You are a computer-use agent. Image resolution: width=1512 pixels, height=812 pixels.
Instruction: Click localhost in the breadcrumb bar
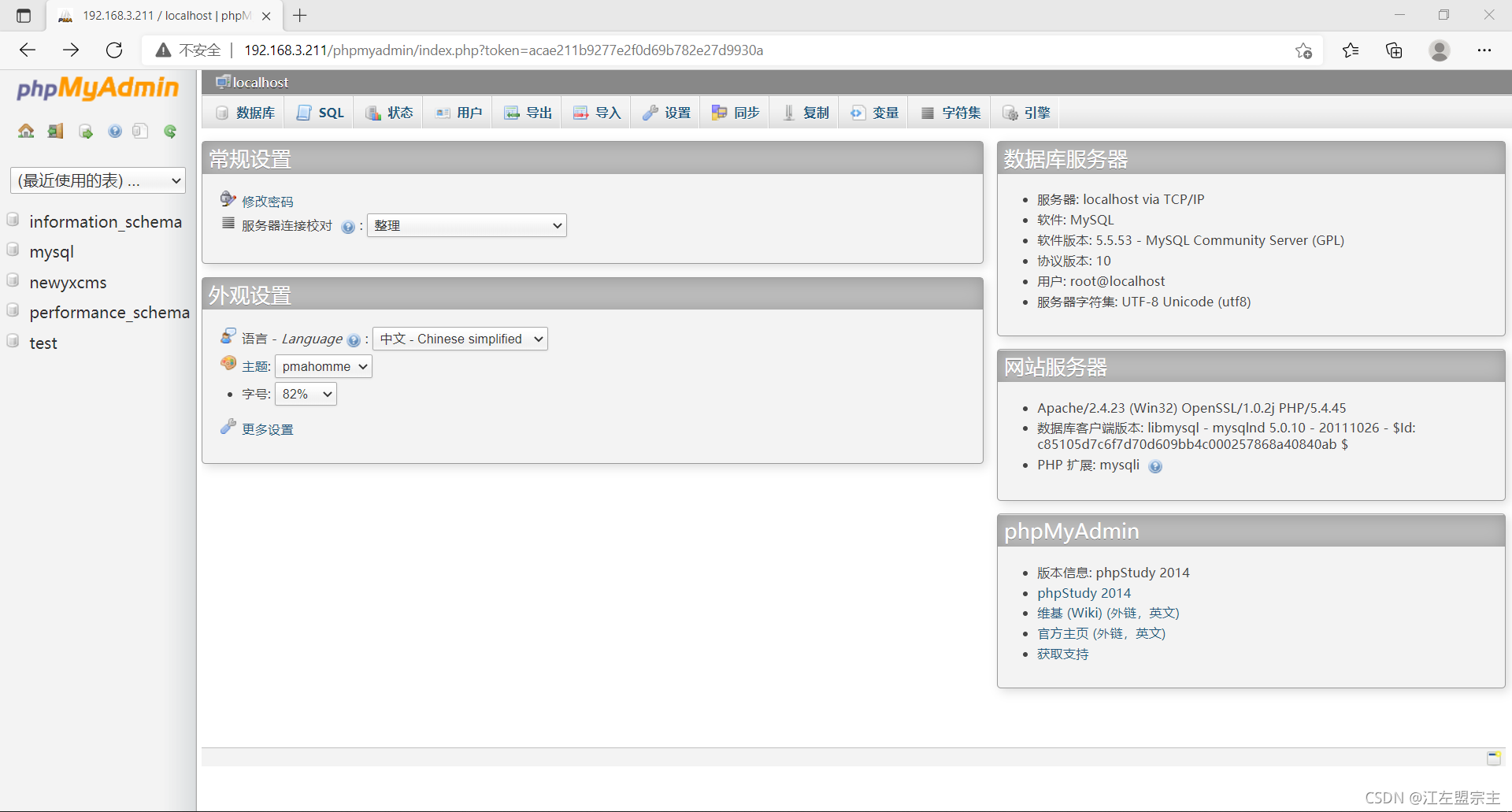261,82
